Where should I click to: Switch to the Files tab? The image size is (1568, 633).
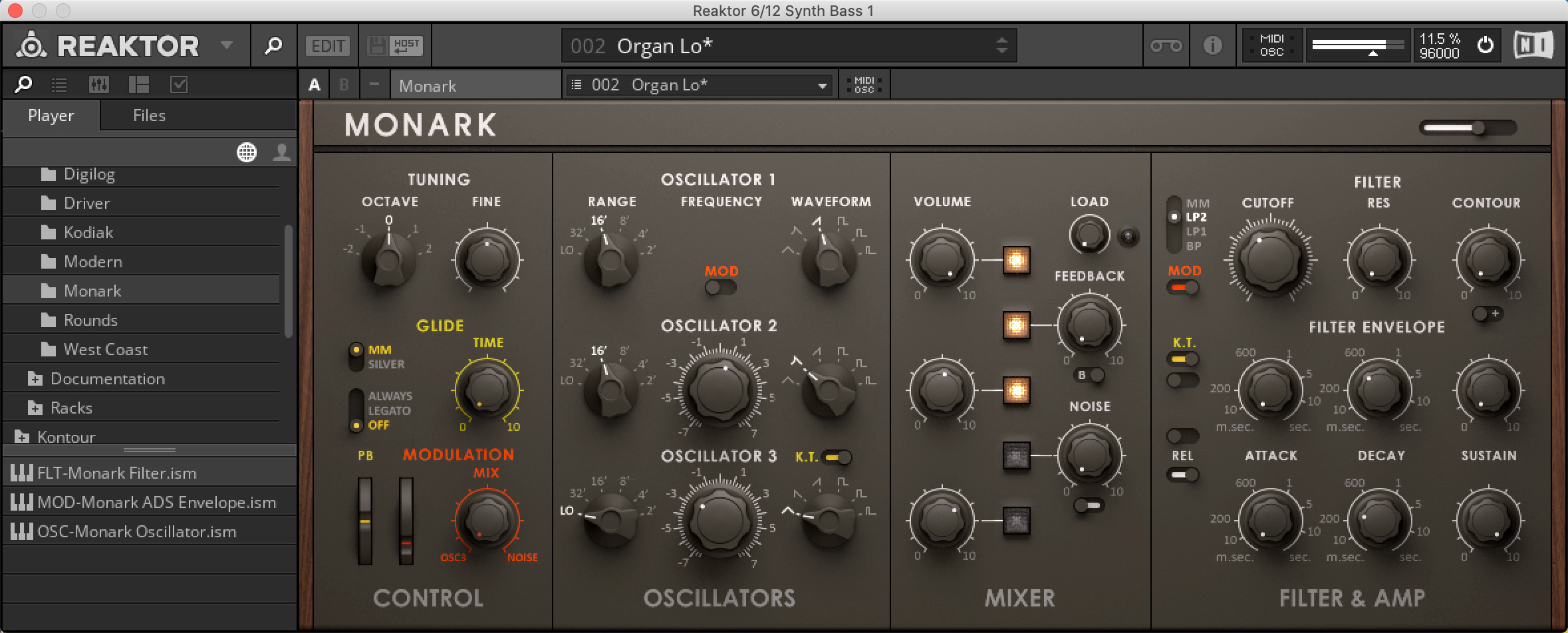tap(149, 116)
